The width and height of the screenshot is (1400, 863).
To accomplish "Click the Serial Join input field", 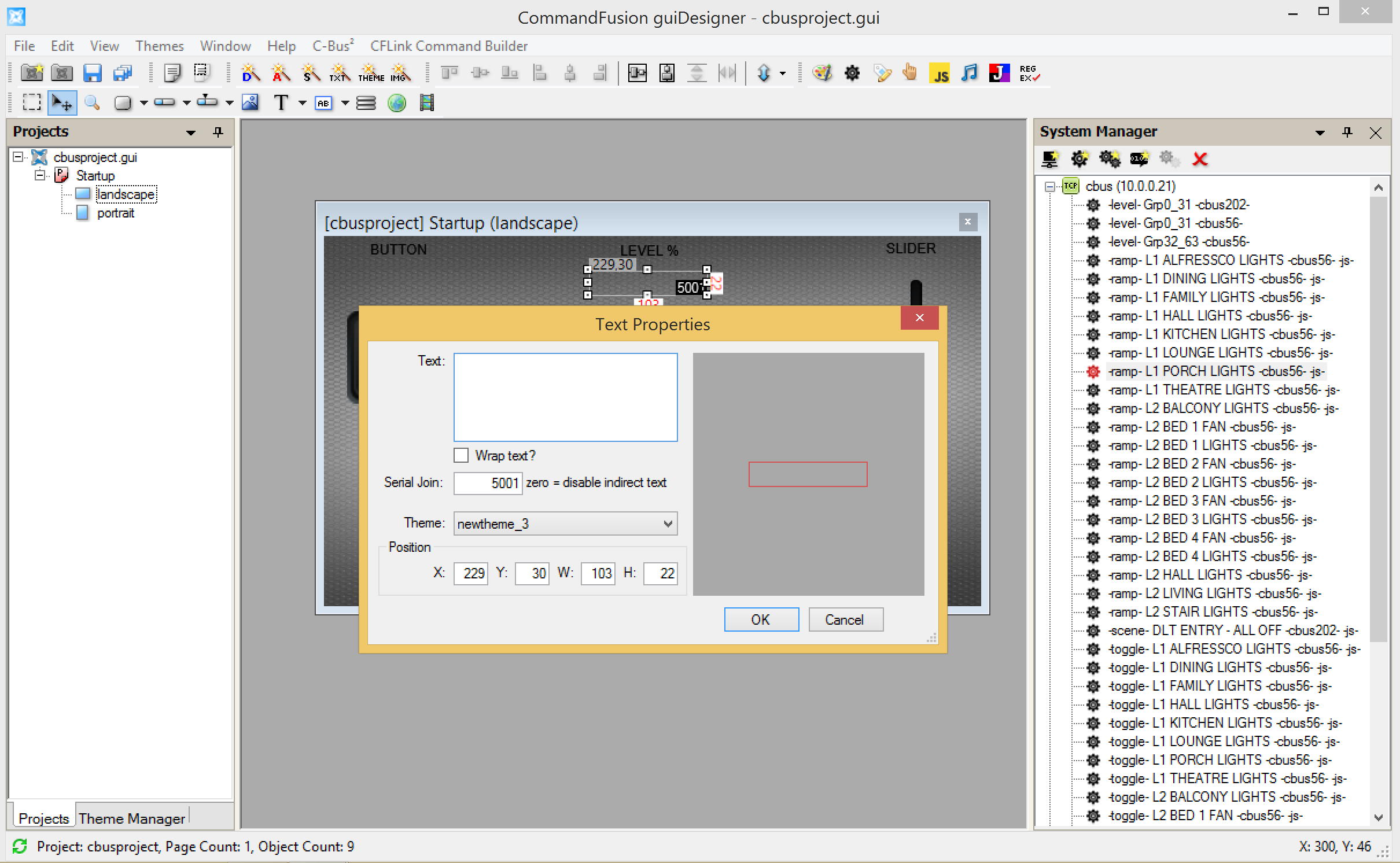I will (487, 483).
